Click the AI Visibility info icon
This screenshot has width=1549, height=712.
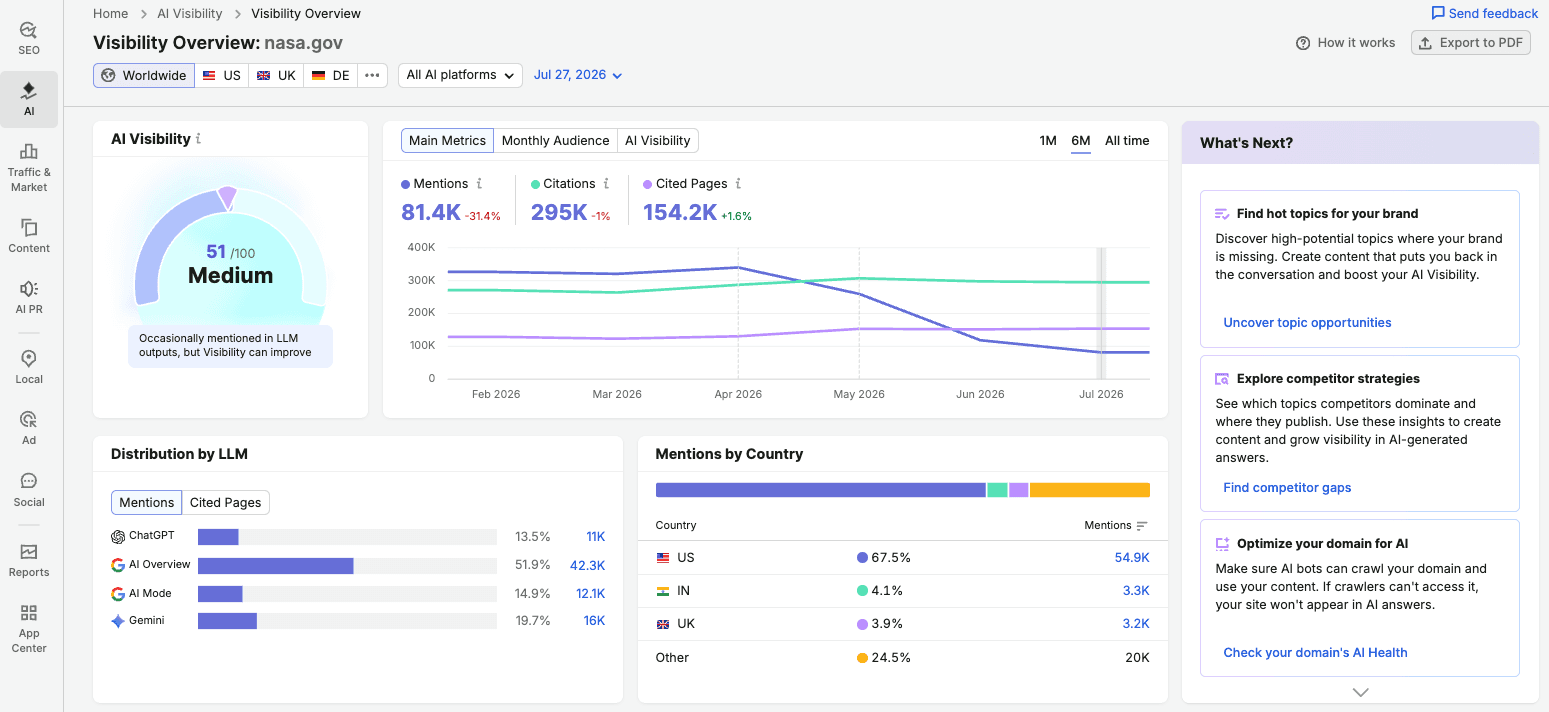pyautogui.click(x=198, y=139)
